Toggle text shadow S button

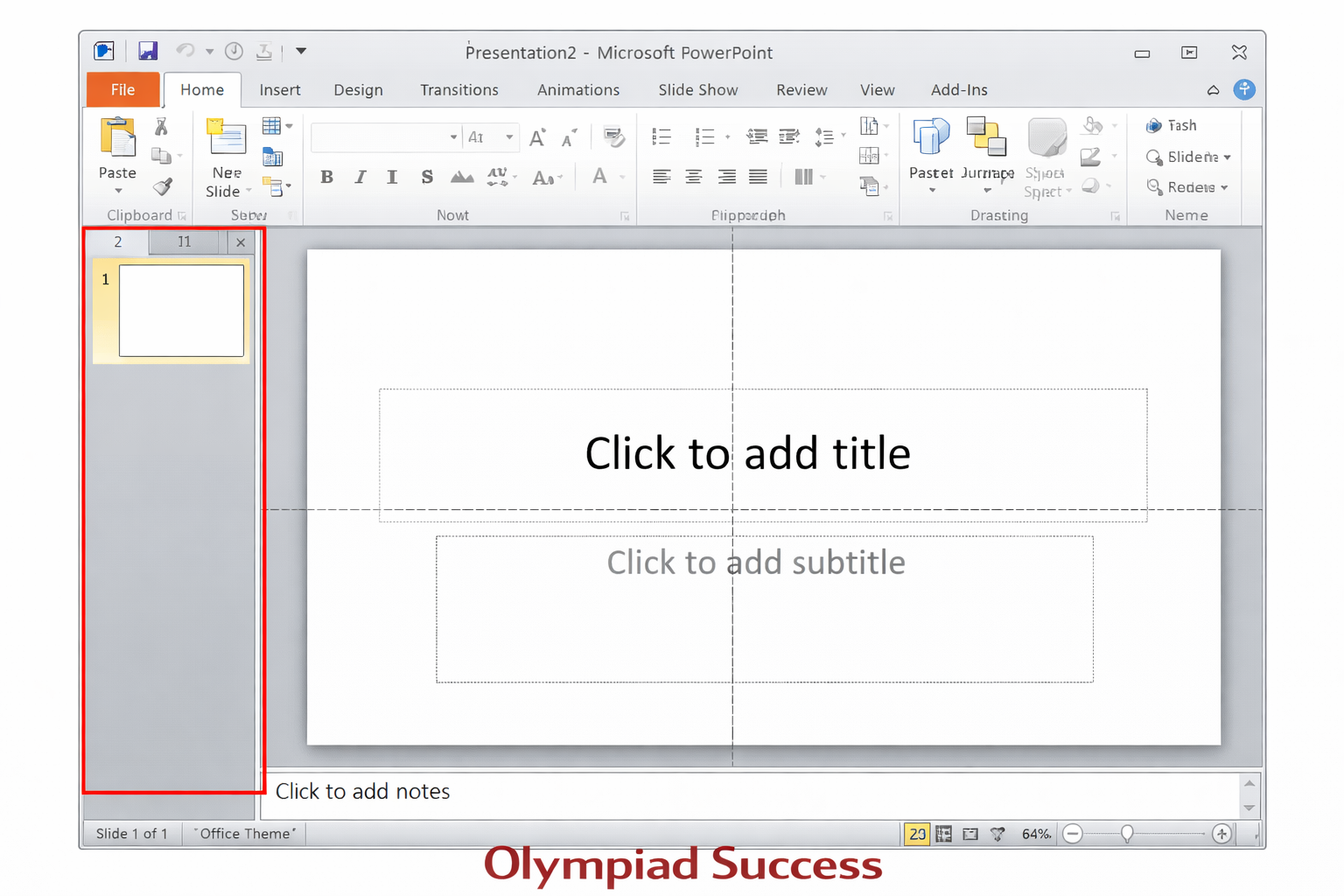point(426,177)
